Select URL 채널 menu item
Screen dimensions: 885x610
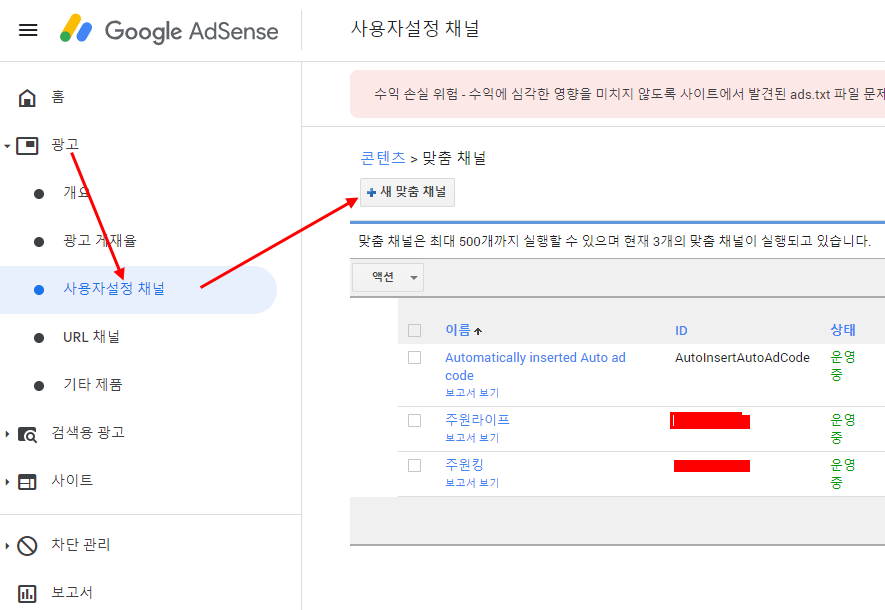(x=91, y=337)
